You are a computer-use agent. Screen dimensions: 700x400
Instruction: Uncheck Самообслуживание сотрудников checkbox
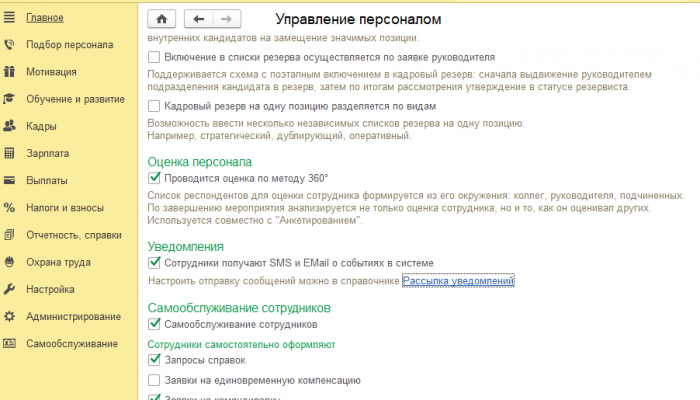pyautogui.click(x=154, y=325)
